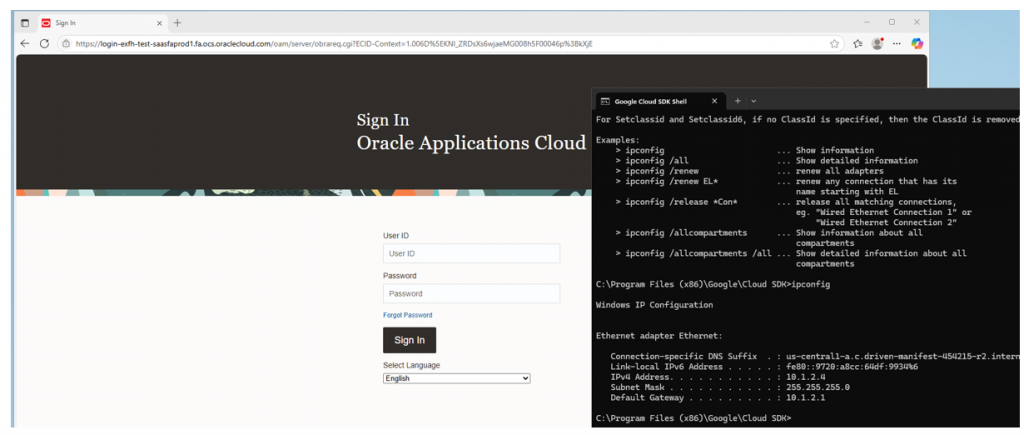Open the browser profile avatar
Screen dimensions: 1024x435
tap(878, 44)
